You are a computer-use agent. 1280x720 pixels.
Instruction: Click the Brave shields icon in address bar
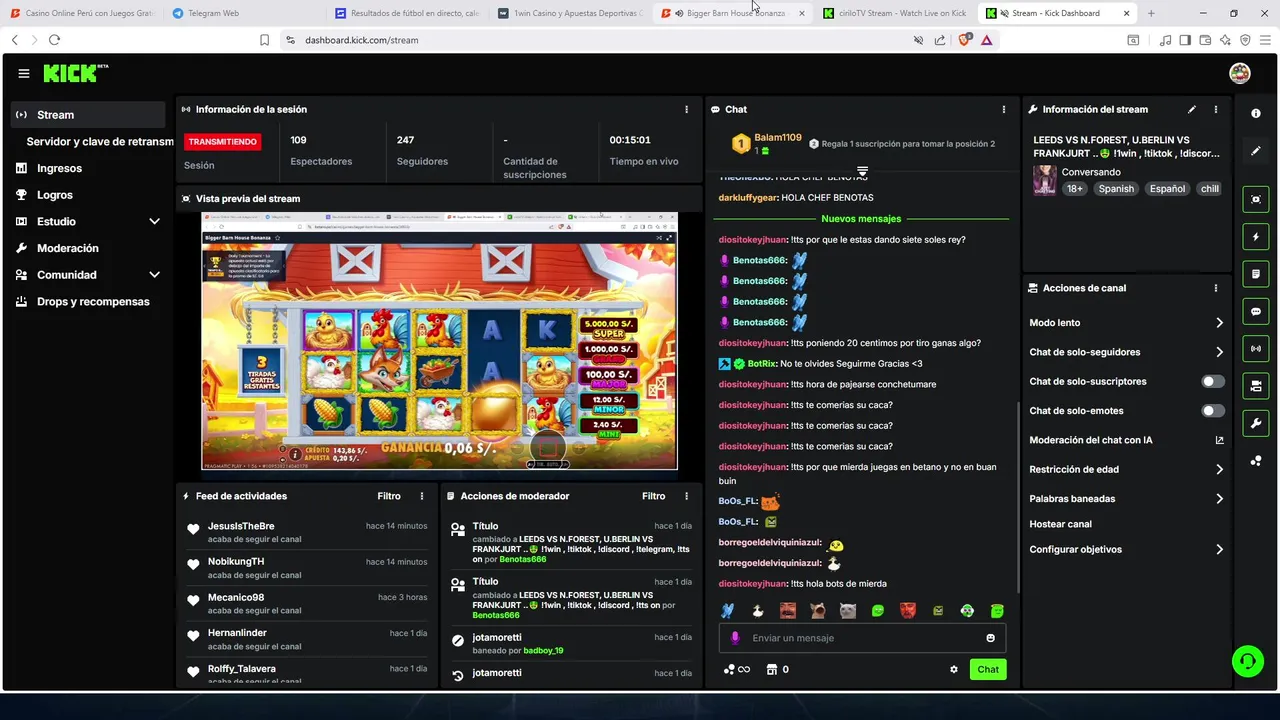pos(964,40)
